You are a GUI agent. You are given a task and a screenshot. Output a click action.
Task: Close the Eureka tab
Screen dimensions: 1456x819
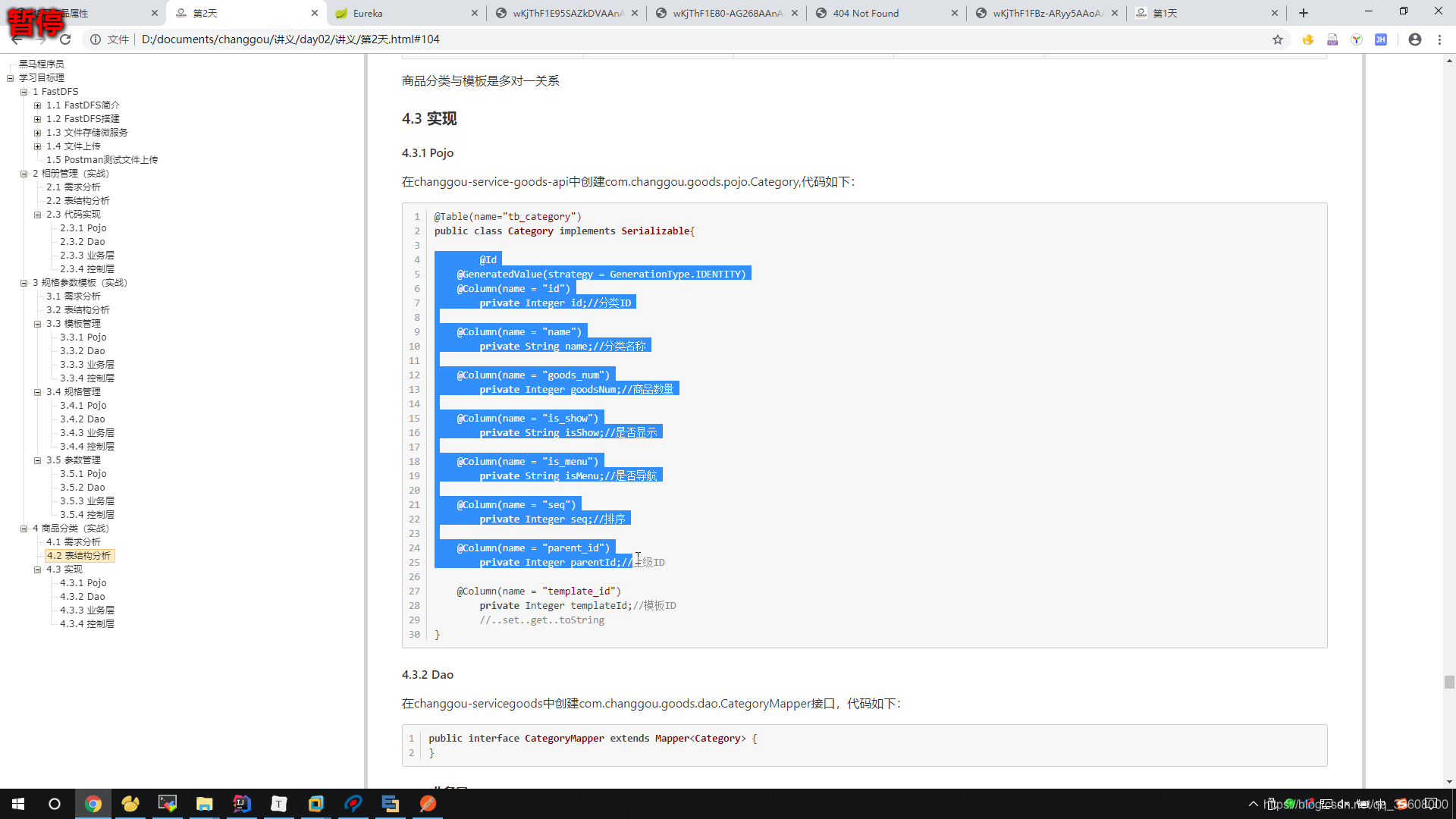pos(475,13)
